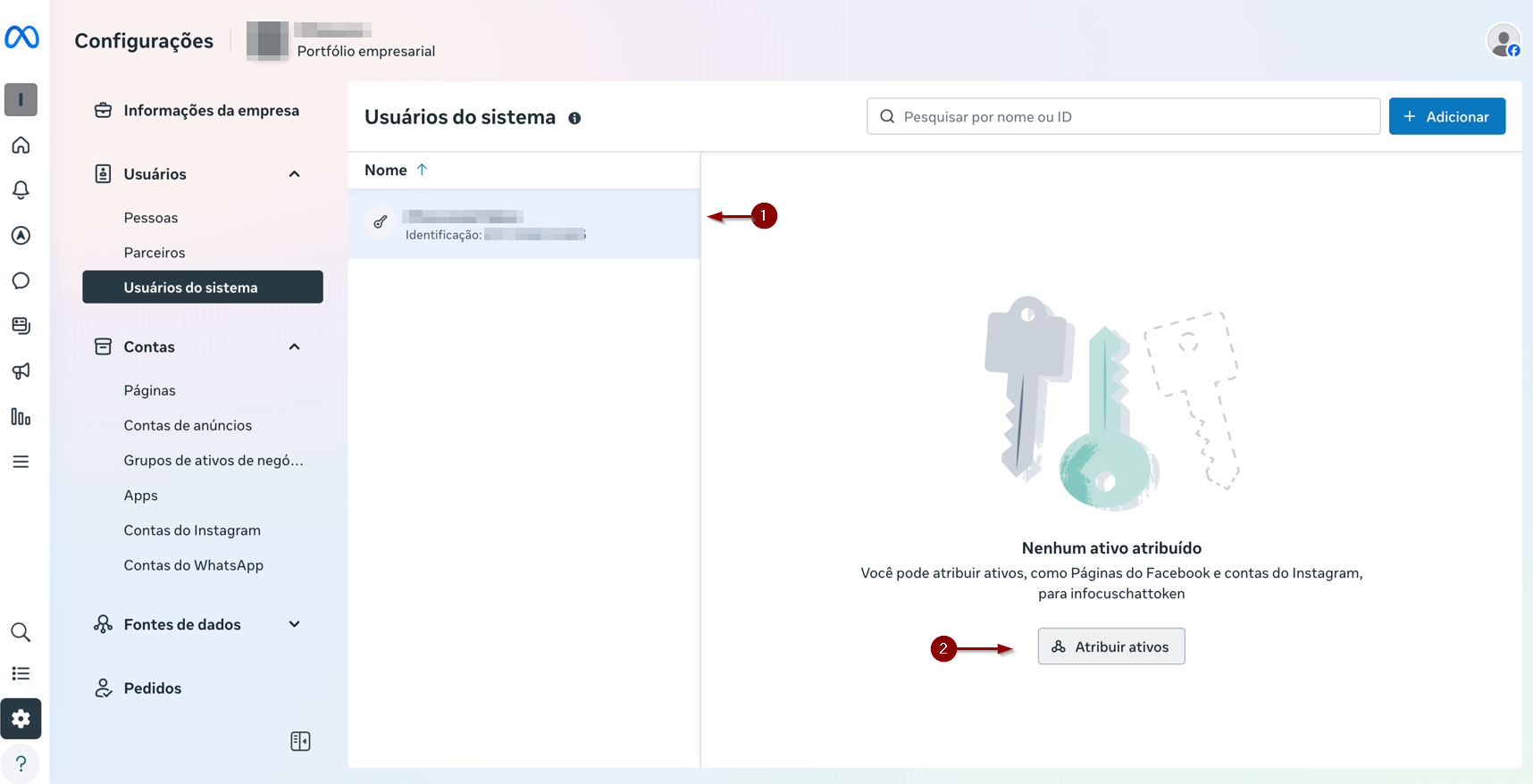This screenshot has width=1533, height=784.
Task: Collapse the Contas section
Action: pyautogui.click(x=294, y=346)
